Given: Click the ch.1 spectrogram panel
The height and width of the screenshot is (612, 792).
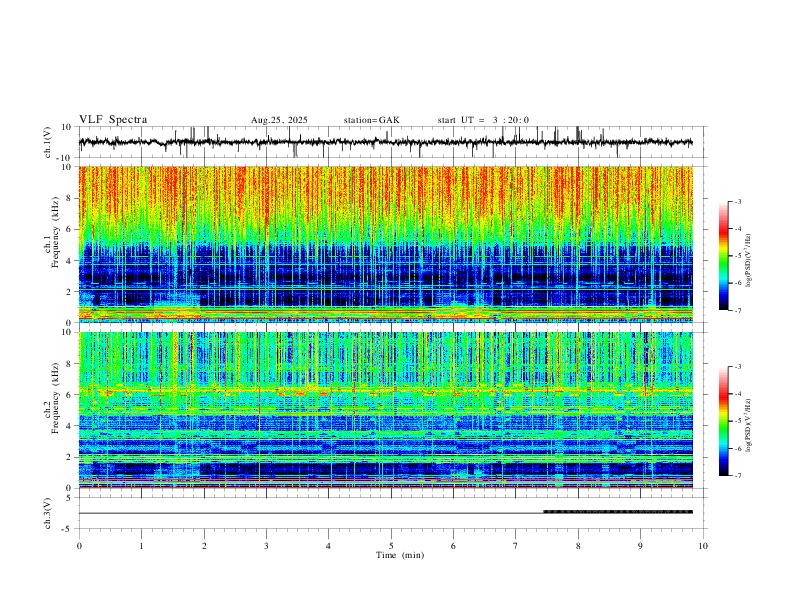Looking at the screenshot, I should point(385,244).
